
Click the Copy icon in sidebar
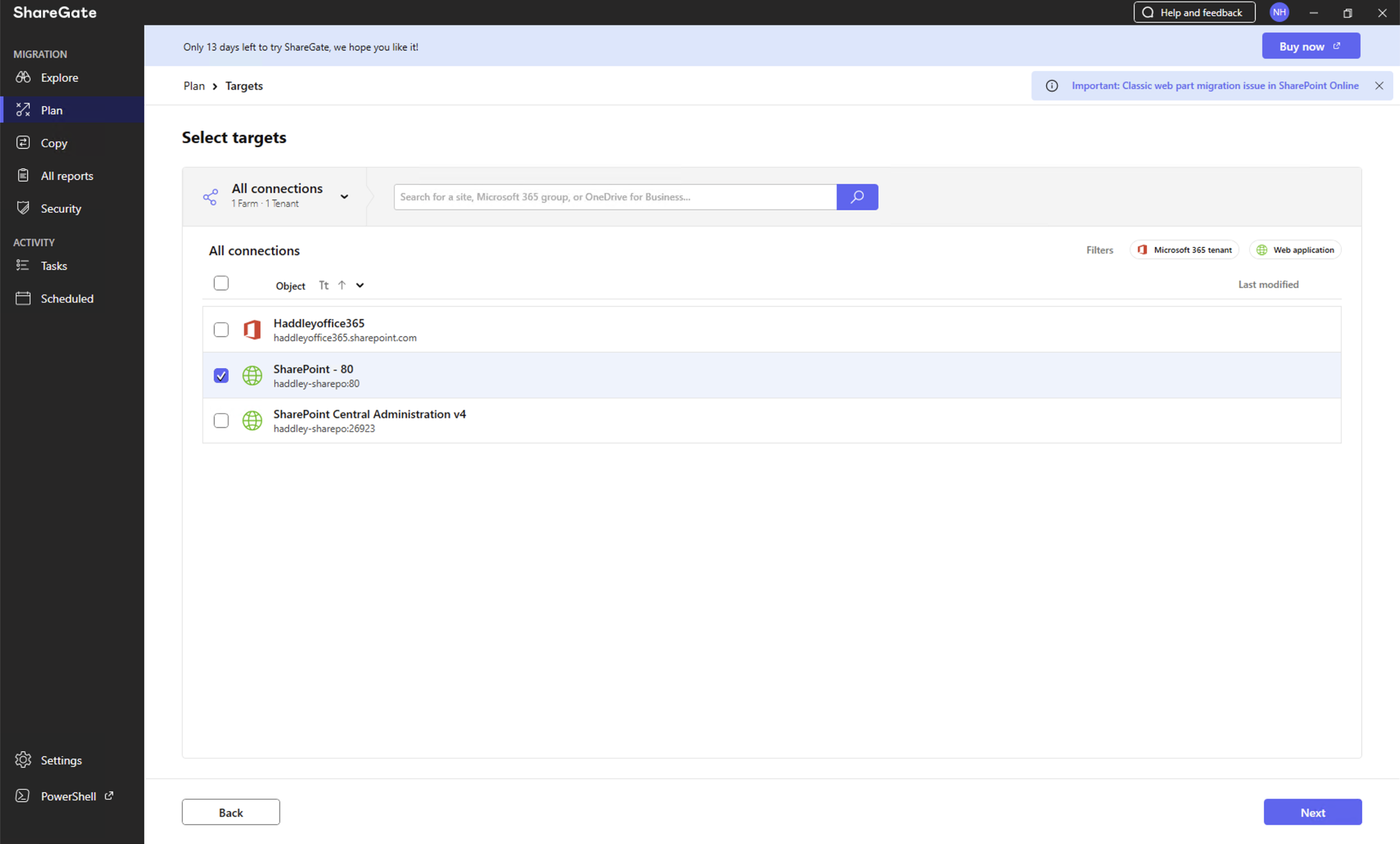tap(23, 143)
